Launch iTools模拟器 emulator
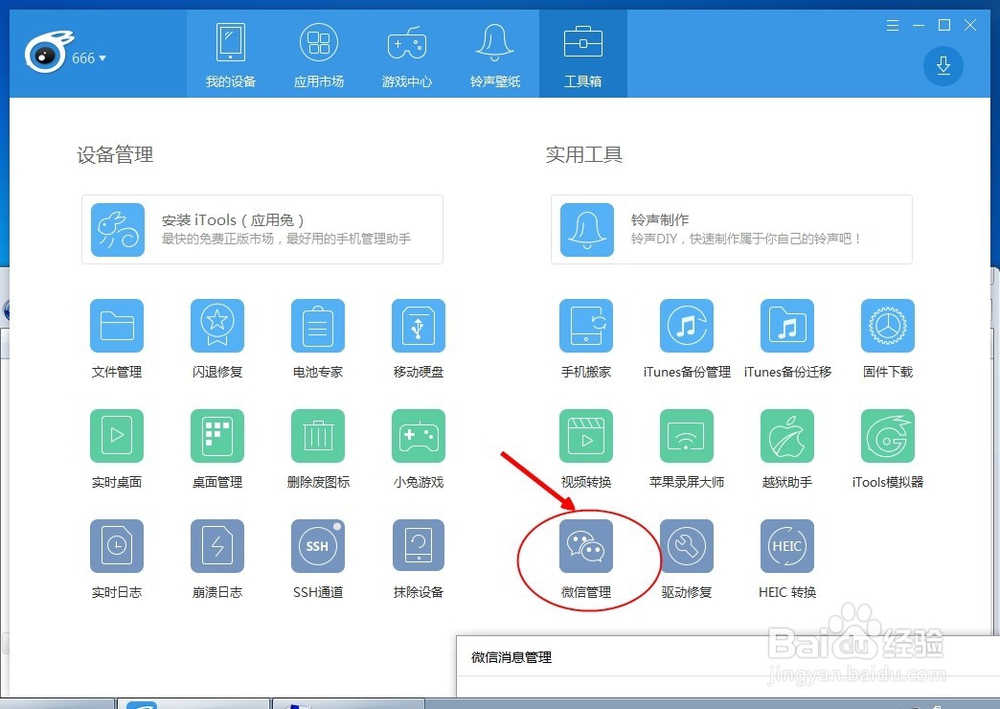The width and height of the screenshot is (1000, 709). 888,436
